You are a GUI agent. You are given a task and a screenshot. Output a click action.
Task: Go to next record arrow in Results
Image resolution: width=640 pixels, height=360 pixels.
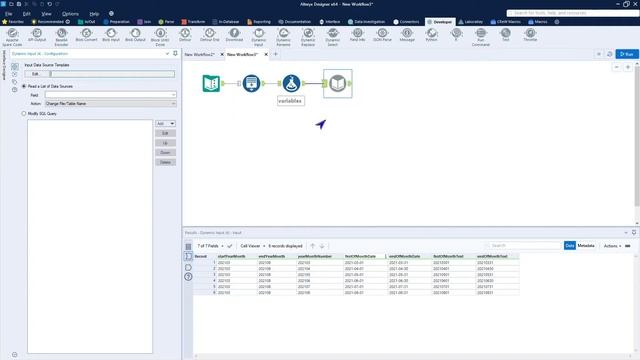click(x=322, y=246)
